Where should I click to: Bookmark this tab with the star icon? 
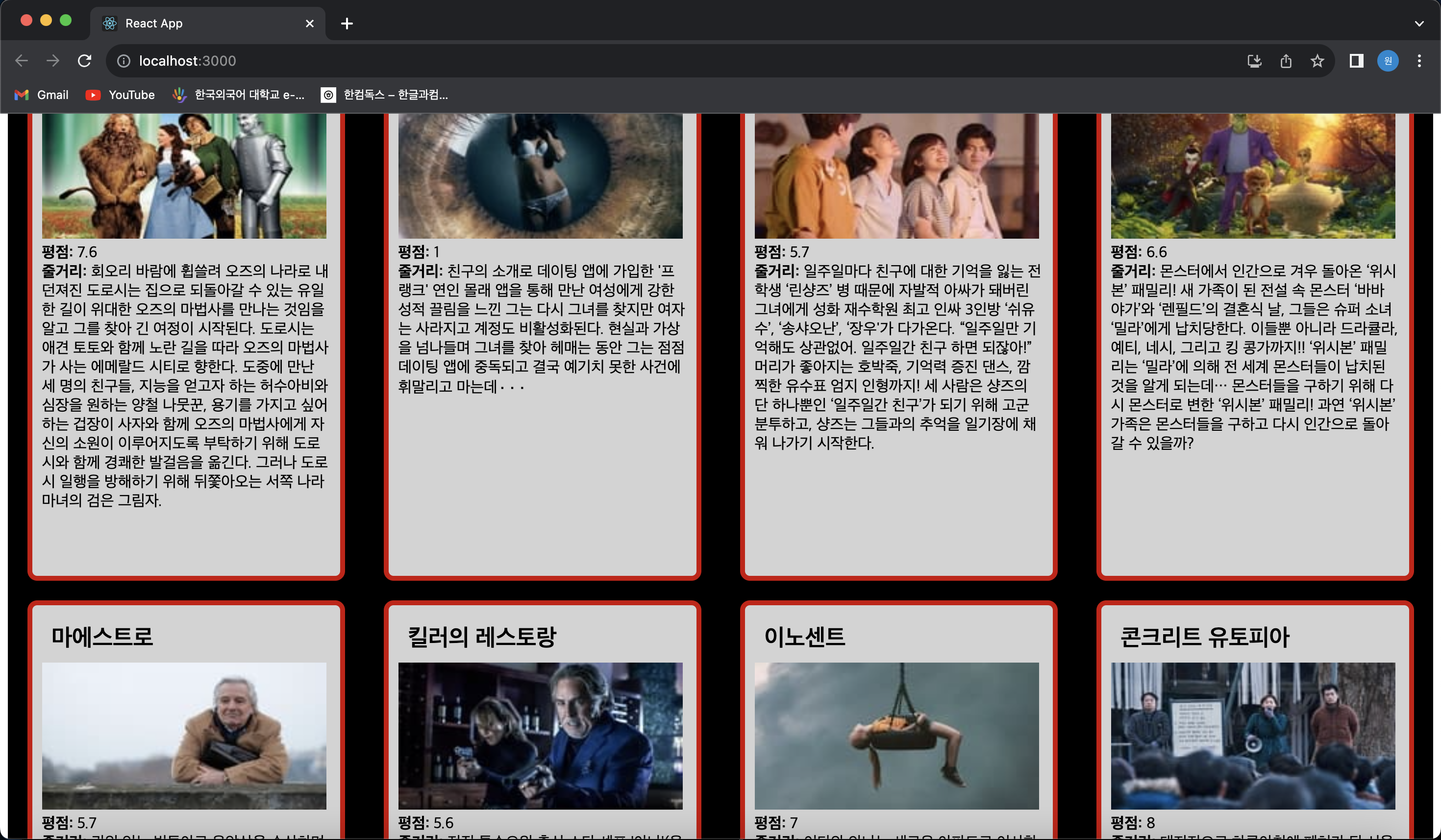pyautogui.click(x=1317, y=61)
